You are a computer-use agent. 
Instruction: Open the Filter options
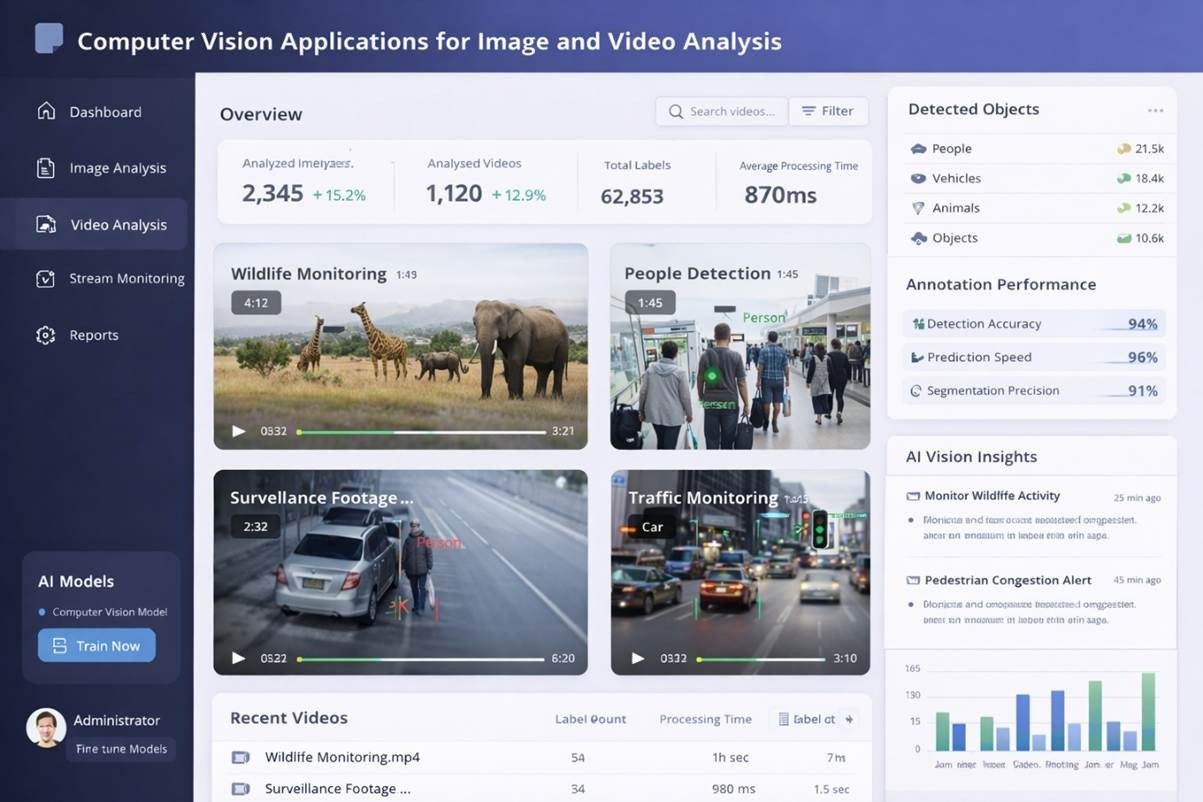[x=828, y=111]
